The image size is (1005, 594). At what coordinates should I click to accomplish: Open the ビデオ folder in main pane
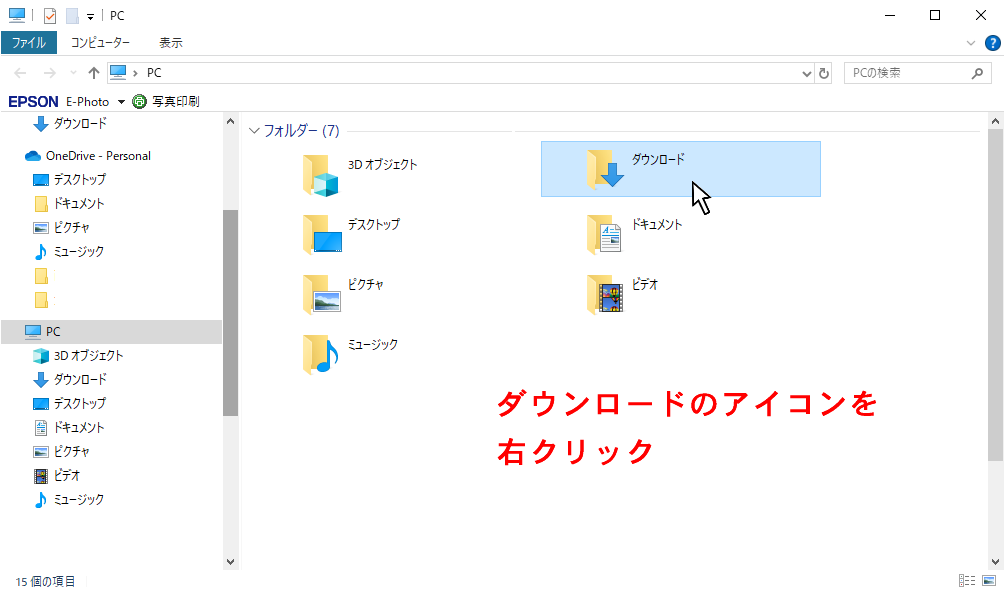click(x=622, y=294)
